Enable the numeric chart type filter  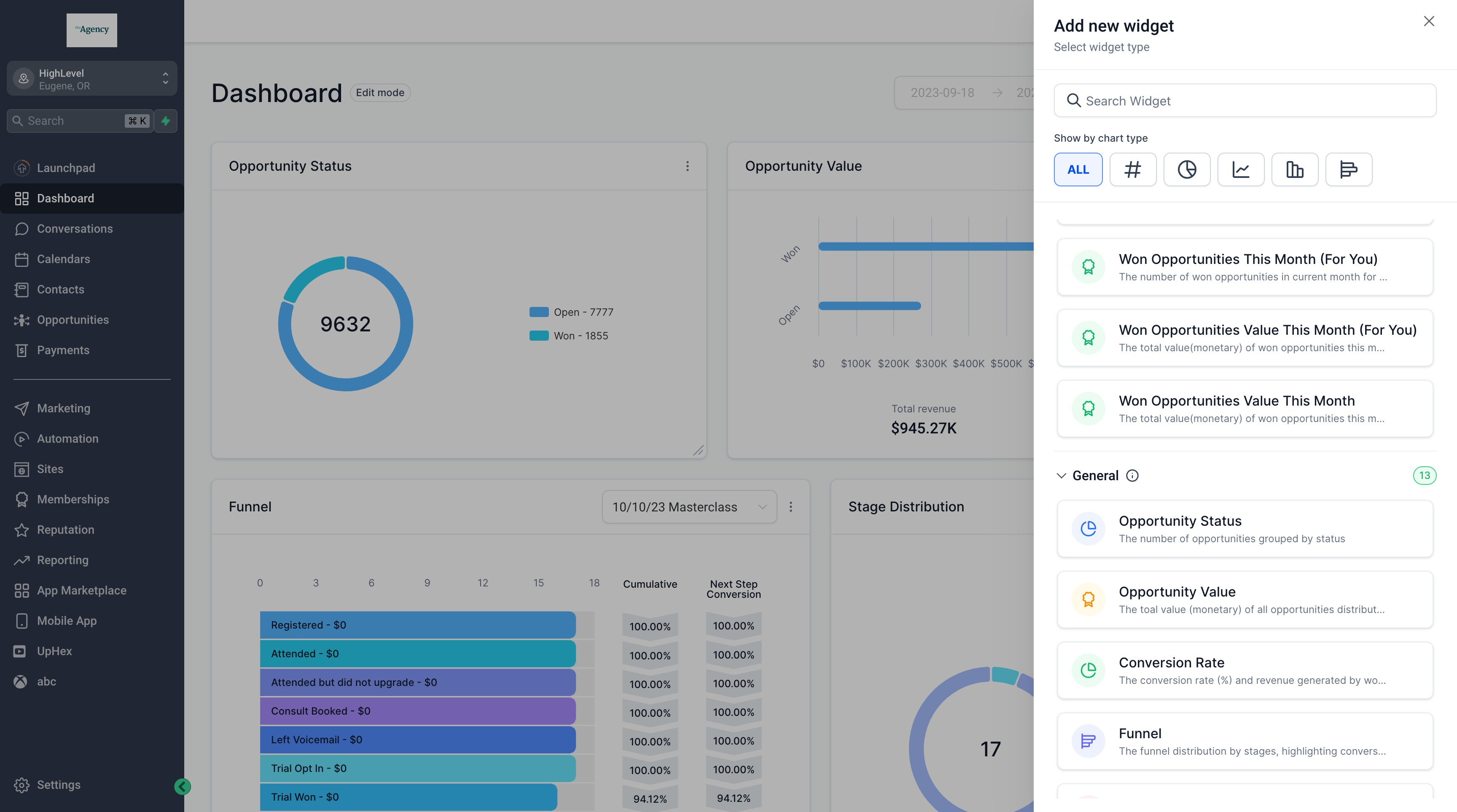click(x=1133, y=169)
